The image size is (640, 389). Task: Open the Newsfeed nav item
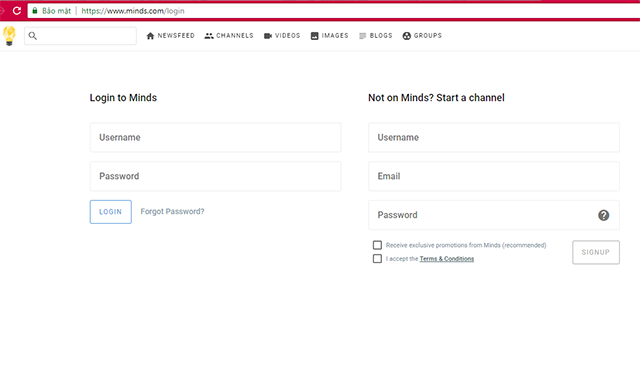pyautogui.click(x=170, y=36)
